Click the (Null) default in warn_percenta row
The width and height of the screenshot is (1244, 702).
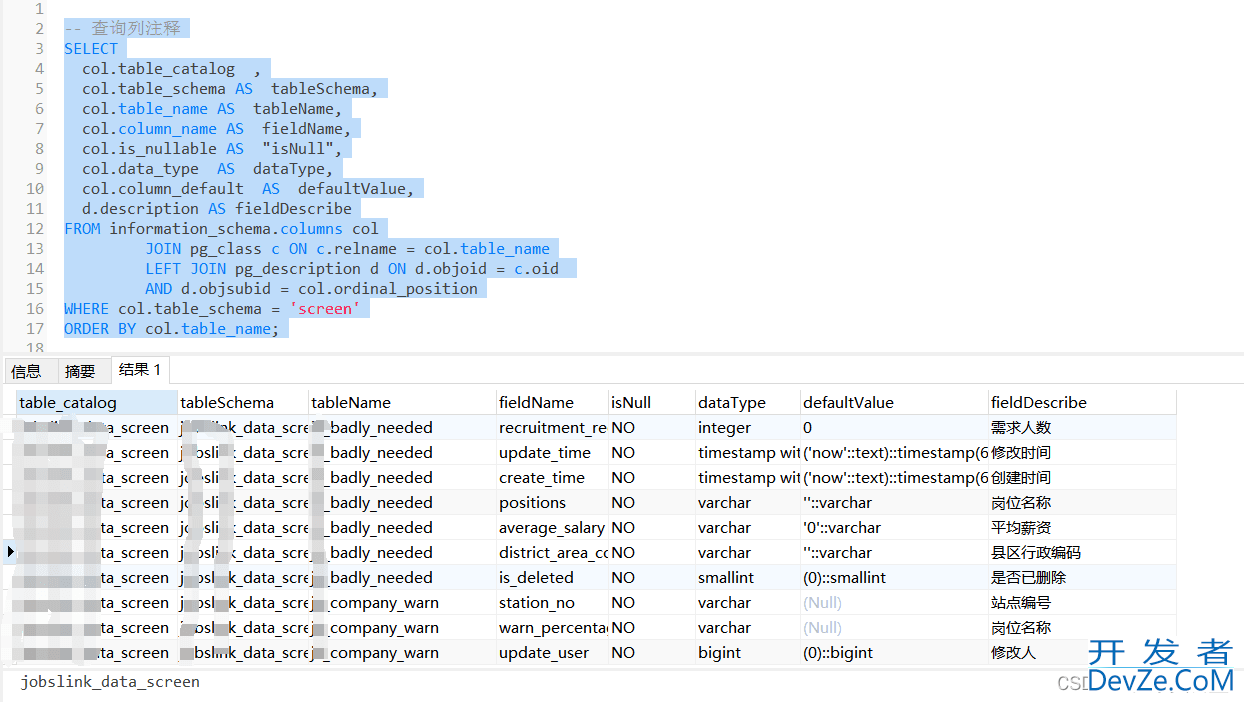coord(894,627)
